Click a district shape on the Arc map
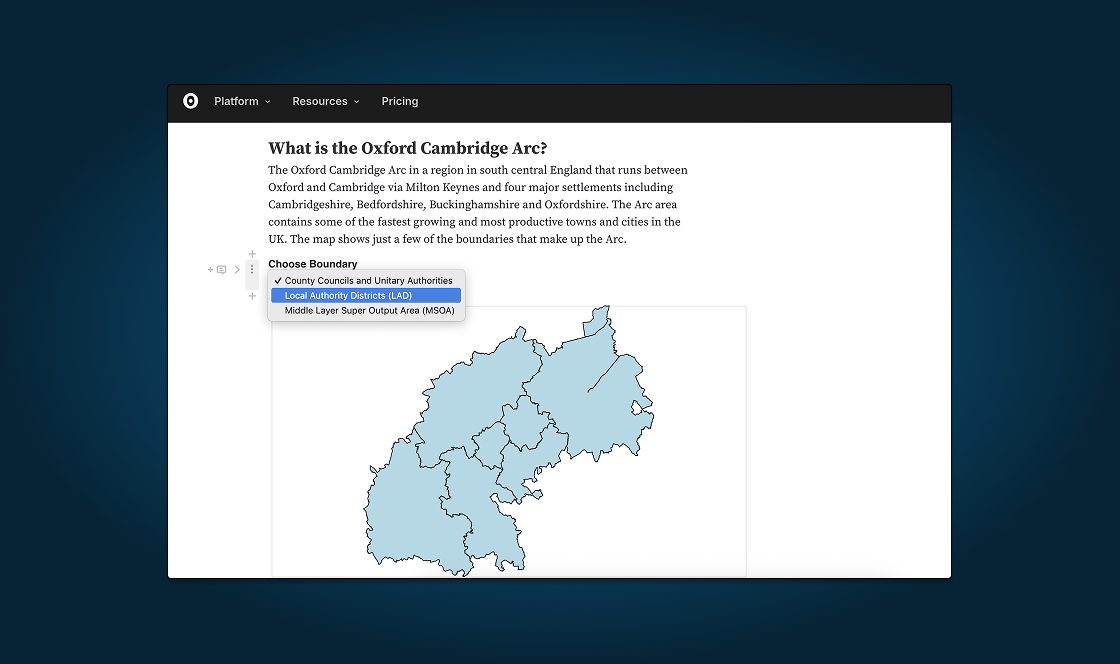 pos(480,390)
